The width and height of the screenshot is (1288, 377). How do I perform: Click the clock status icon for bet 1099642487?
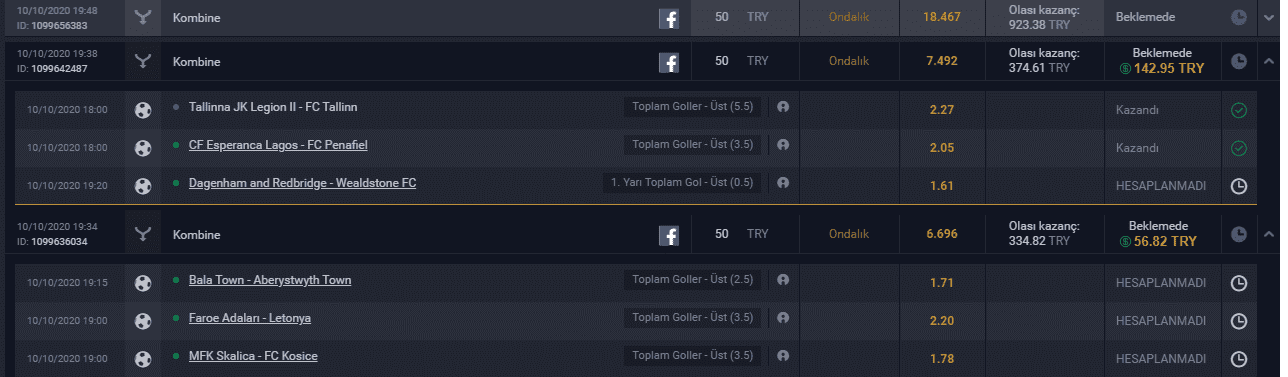[1239, 62]
